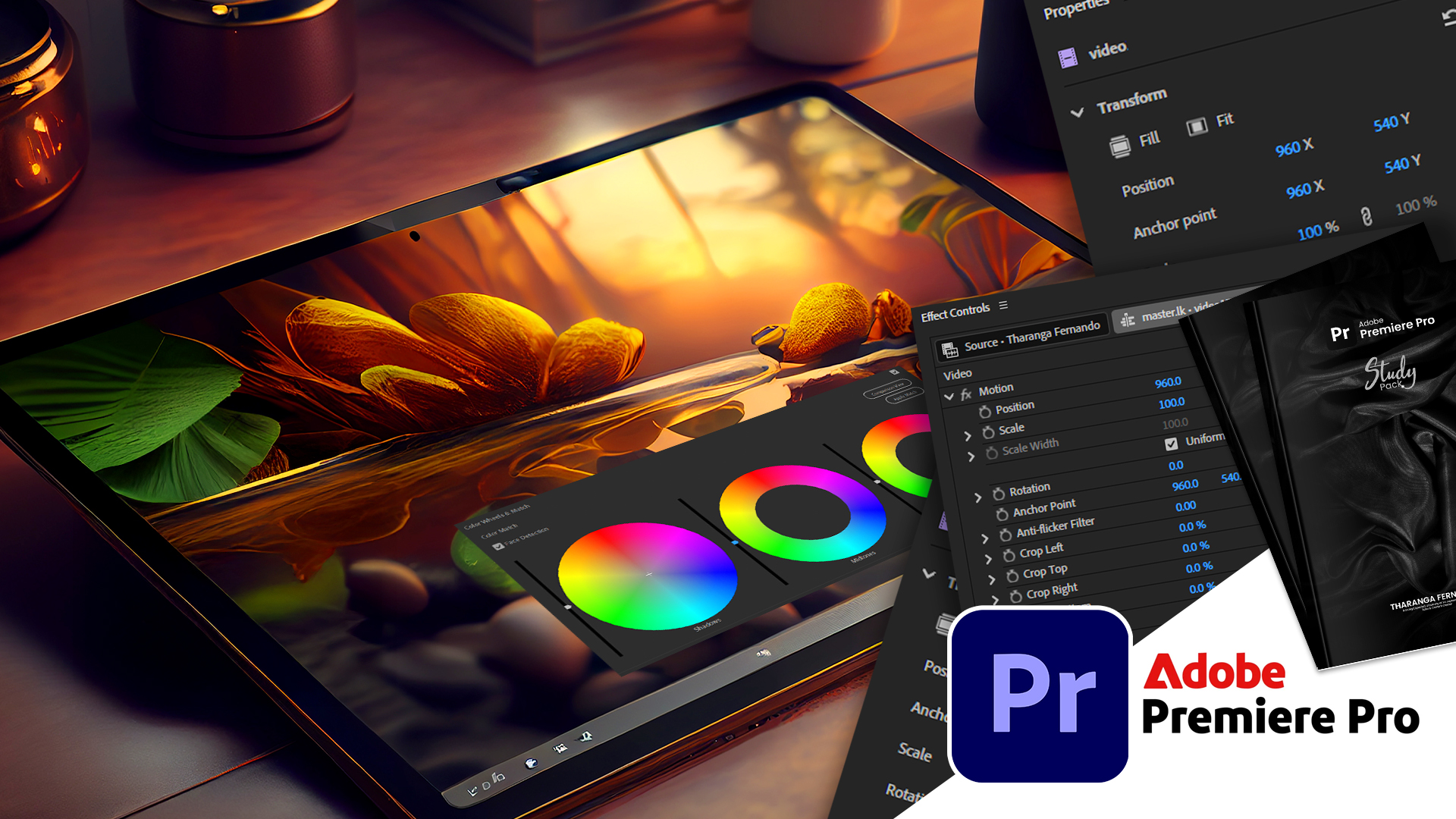Click the Fit frame icon
Image resolution: width=1456 pixels, height=819 pixels.
1197,127
